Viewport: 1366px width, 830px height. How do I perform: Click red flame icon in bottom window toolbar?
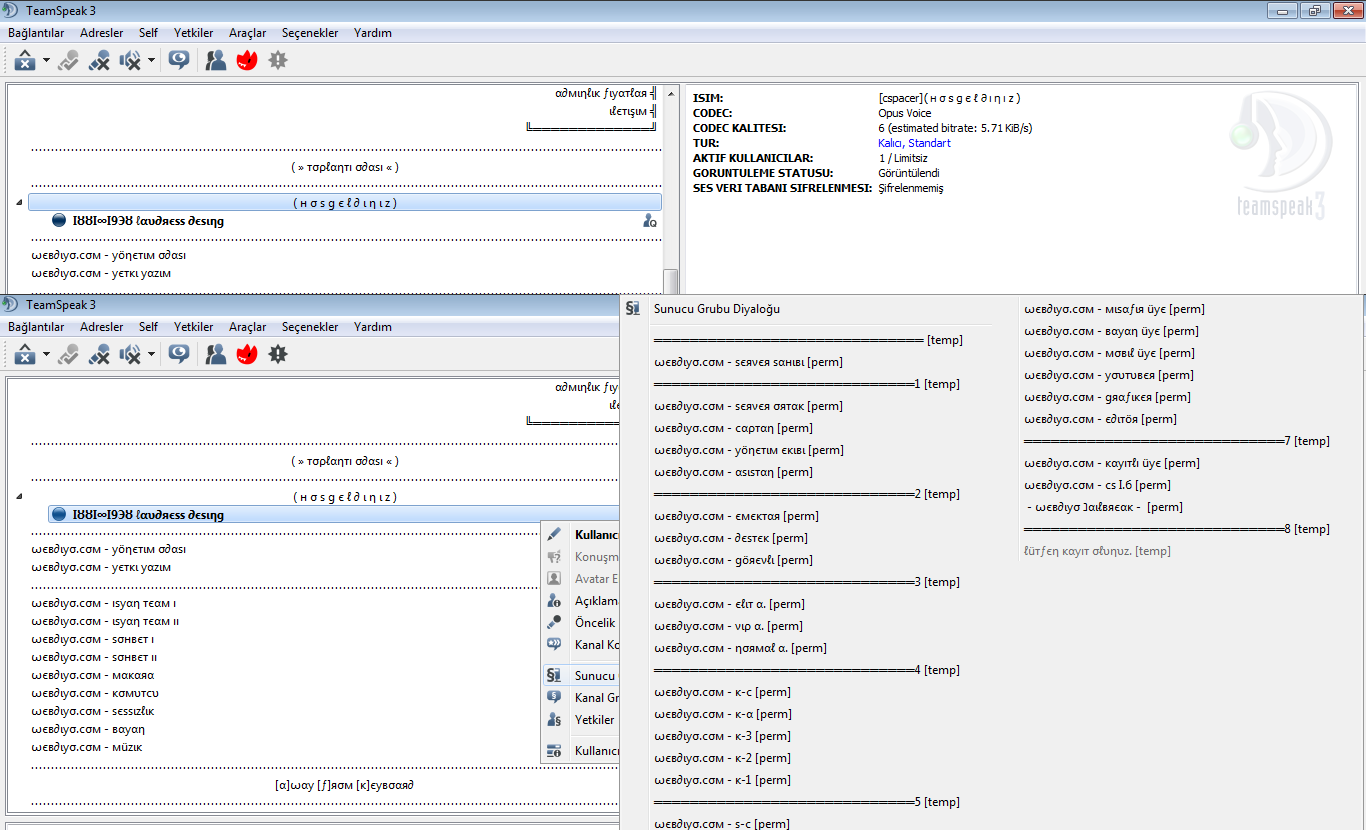coord(247,354)
